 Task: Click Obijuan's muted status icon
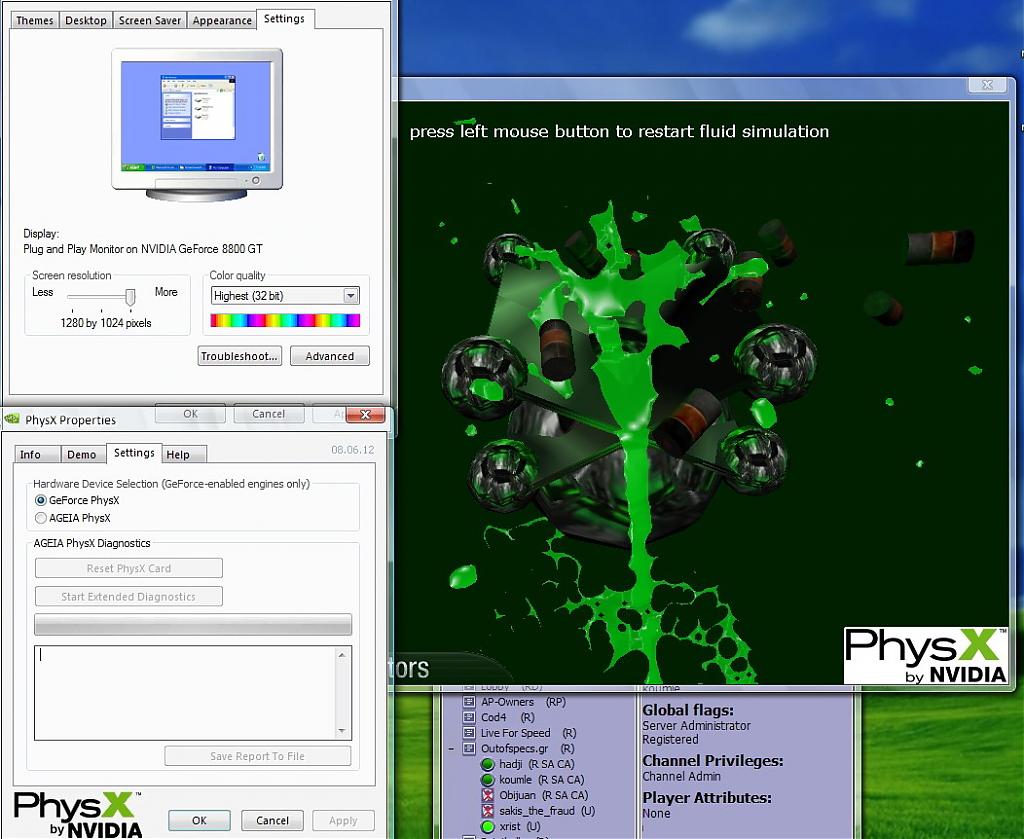tap(487, 795)
